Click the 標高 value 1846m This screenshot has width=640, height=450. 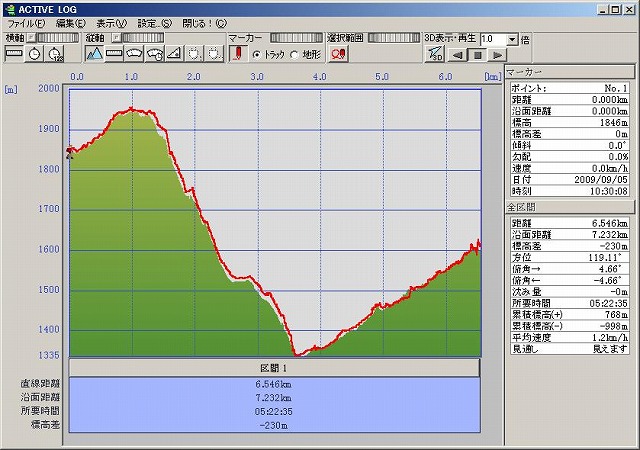pyautogui.click(x=613, y=123)
